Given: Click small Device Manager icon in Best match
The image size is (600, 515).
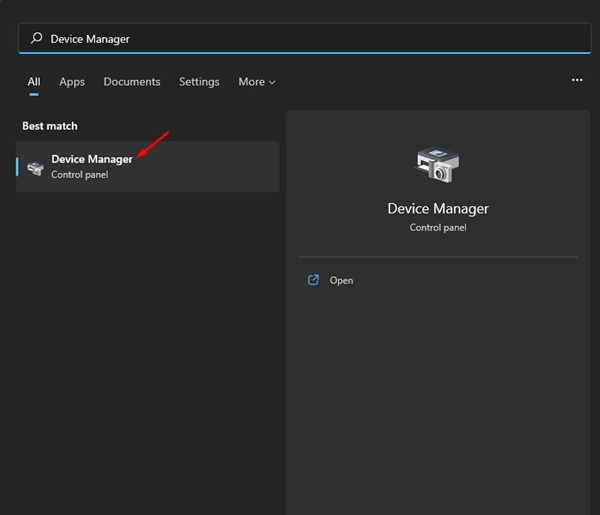Looking at the screenshot, I should [36, 167].
